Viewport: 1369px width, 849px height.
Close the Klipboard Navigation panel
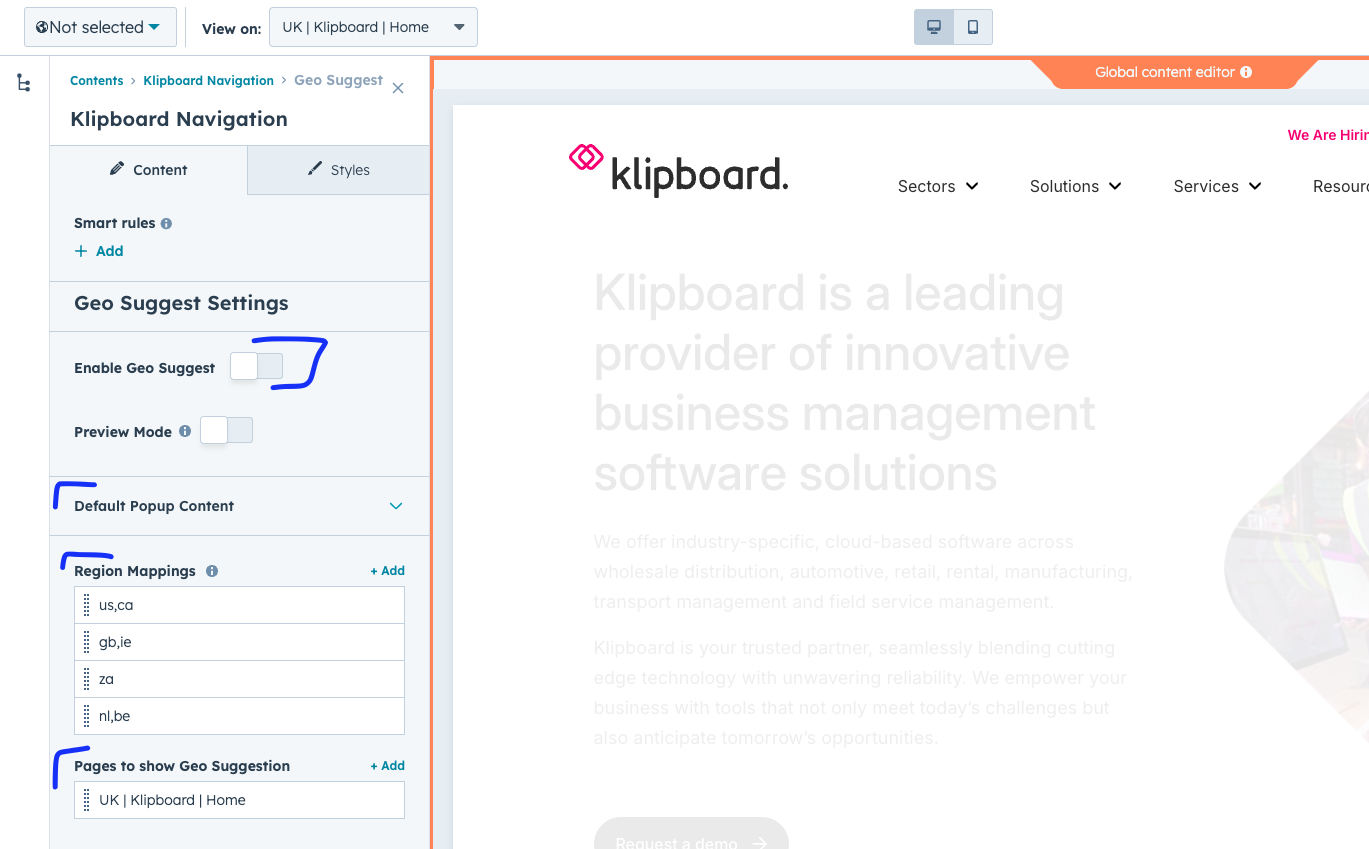pos(398,88)
